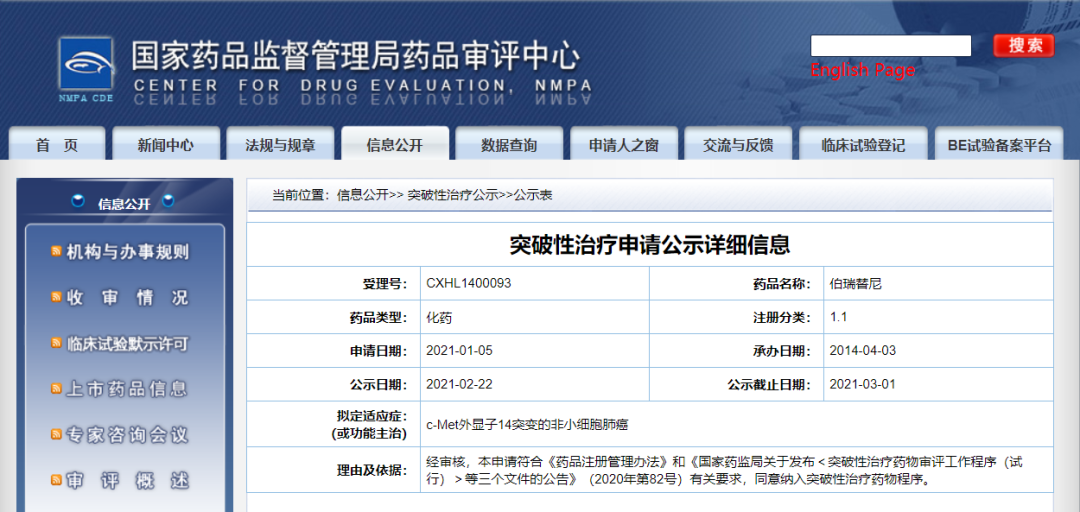The height and width of the screenshot is (512, 1080).
Task: Switch to 法规与规章 tab
Action: pyautogui.click(x=280, y=143)
